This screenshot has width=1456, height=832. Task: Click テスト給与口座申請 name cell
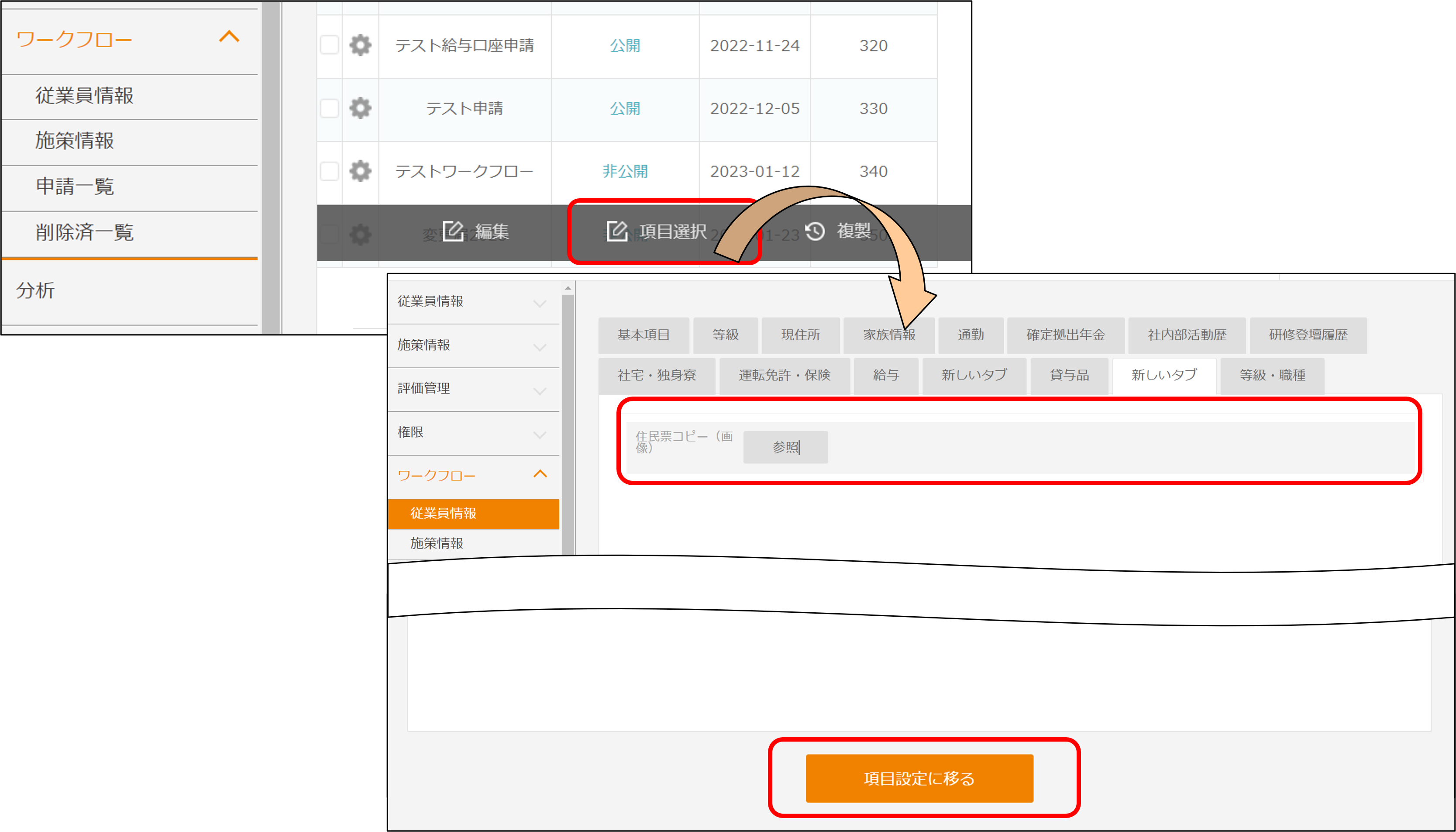coord(465,46)
